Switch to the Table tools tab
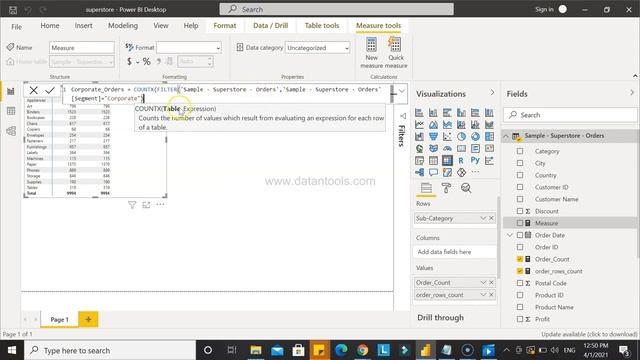 coord(322,26)
